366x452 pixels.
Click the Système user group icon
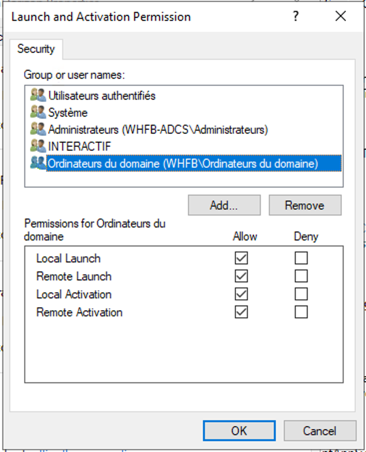tap(38, 112)
